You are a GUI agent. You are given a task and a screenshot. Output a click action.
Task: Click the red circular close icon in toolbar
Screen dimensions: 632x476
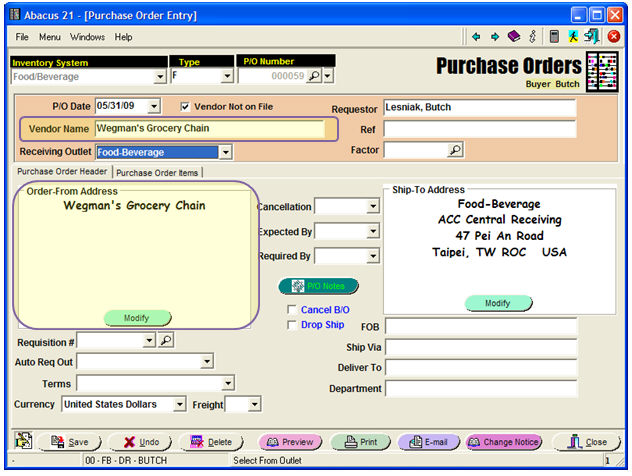tap(613, 37)
